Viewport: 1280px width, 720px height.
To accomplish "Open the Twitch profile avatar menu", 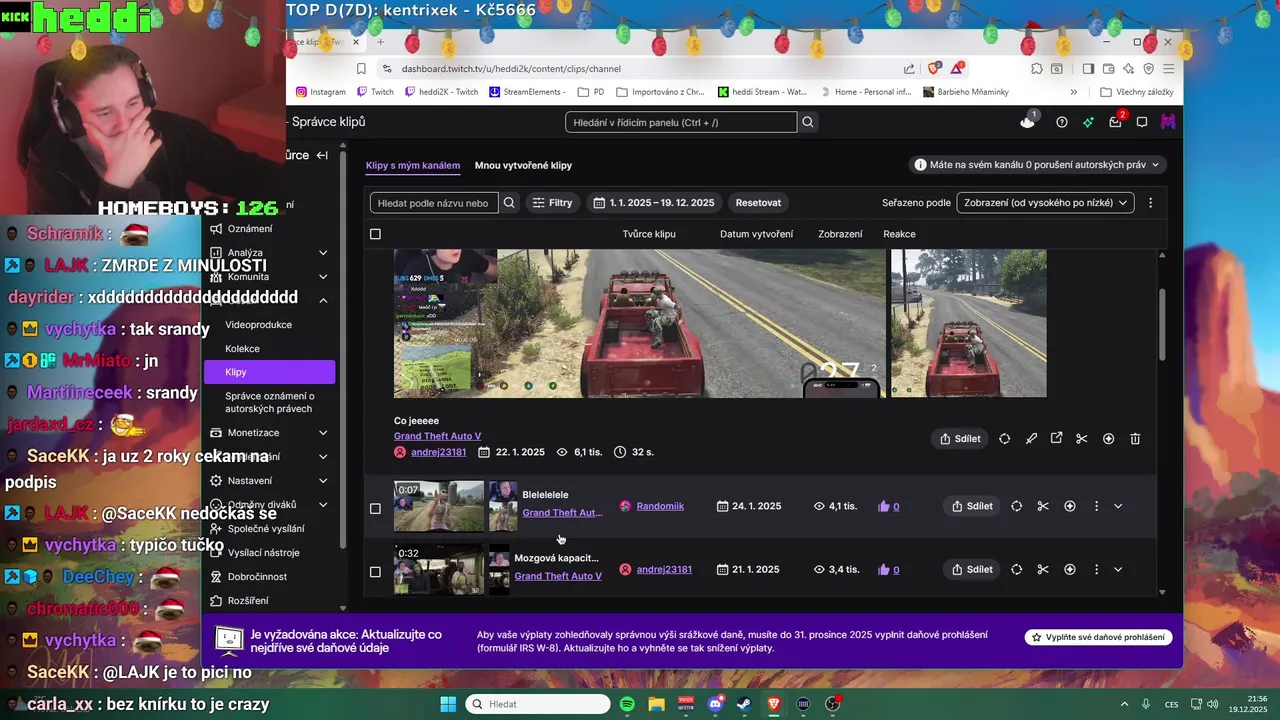I will coord(1167,122).
